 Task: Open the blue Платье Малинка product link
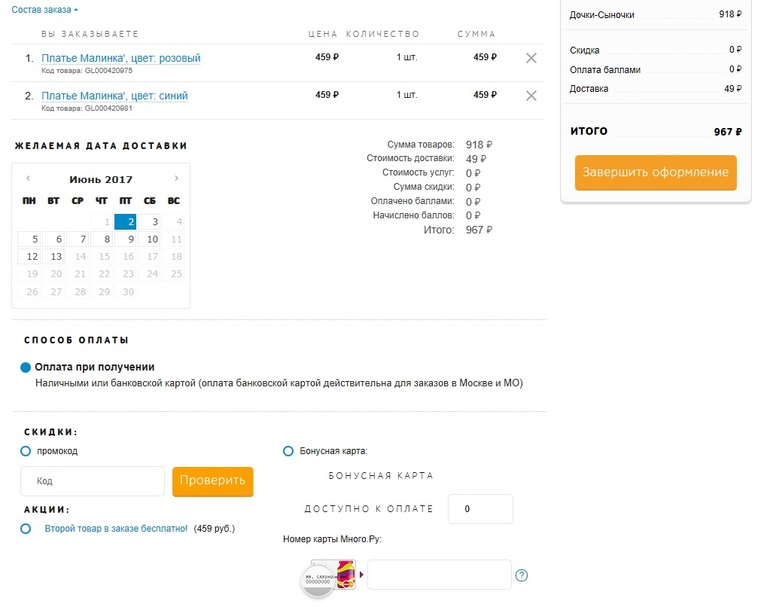[114, 96]
